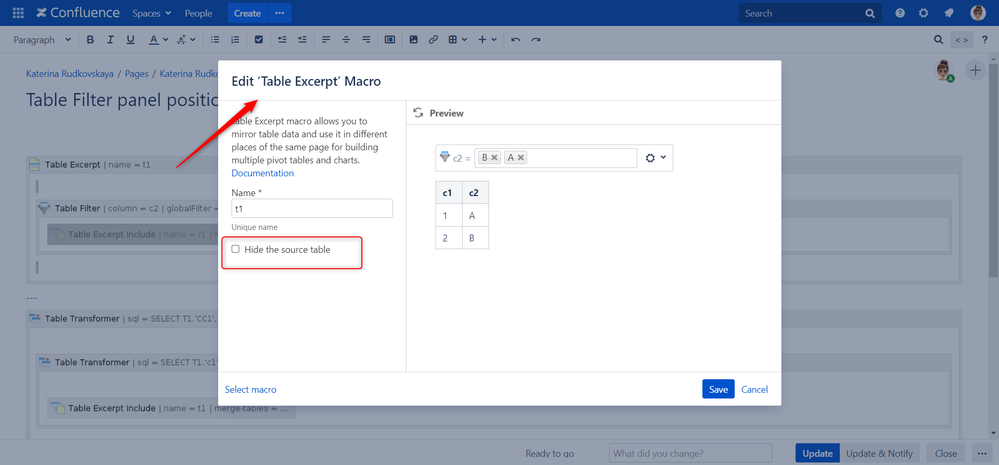
Task: Insert a task list checkbox
Action: (x=259, y=39)
